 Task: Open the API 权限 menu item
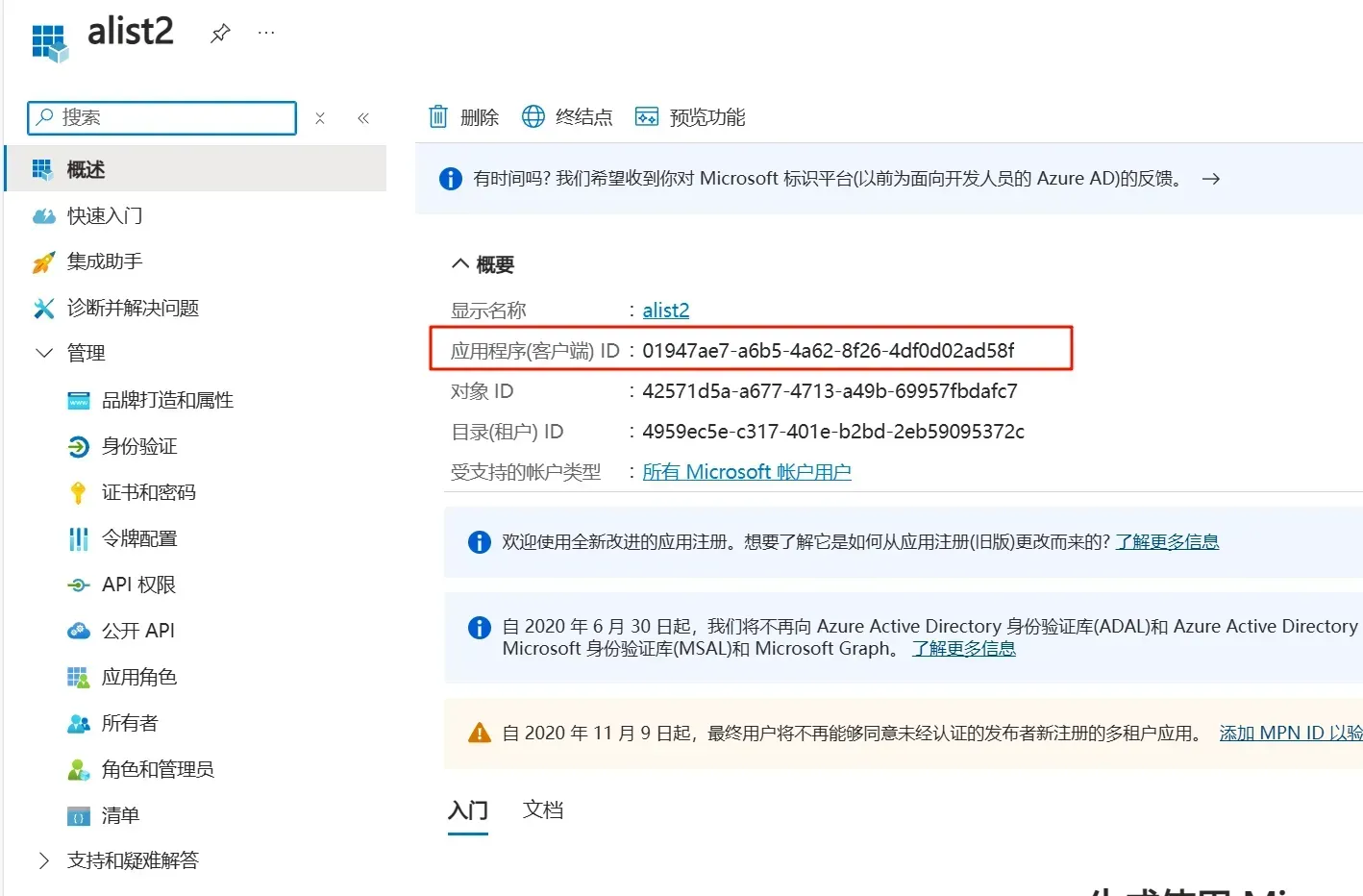(138, 585)
